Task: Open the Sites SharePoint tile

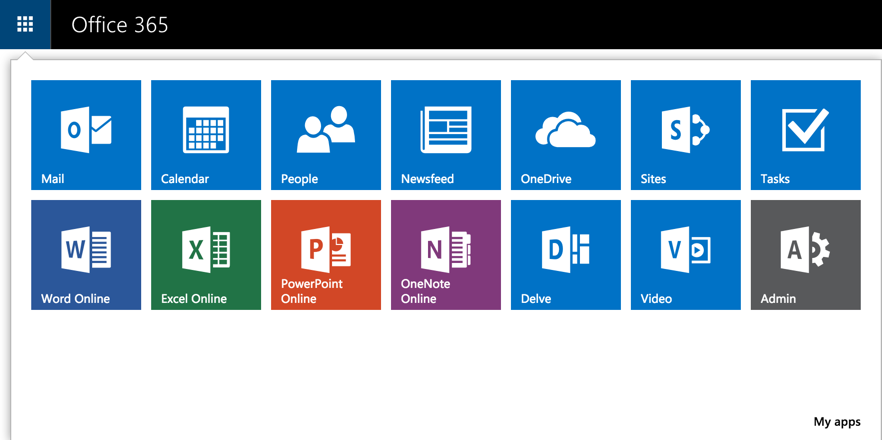Action: [x=686, y=135]
